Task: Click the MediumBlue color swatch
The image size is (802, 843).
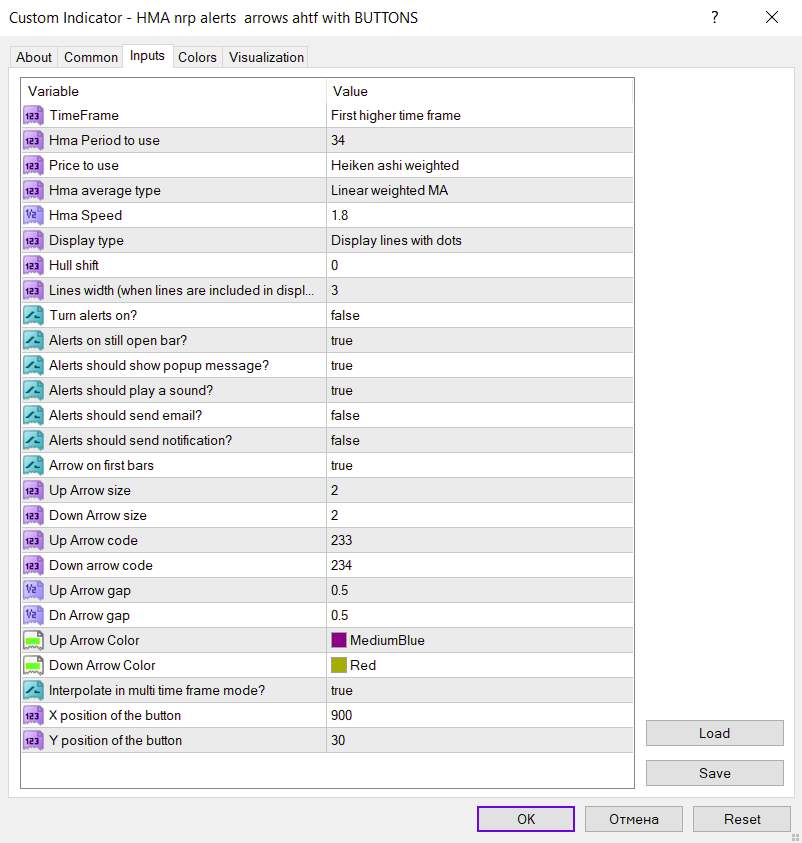Action: tap(339, 640)
